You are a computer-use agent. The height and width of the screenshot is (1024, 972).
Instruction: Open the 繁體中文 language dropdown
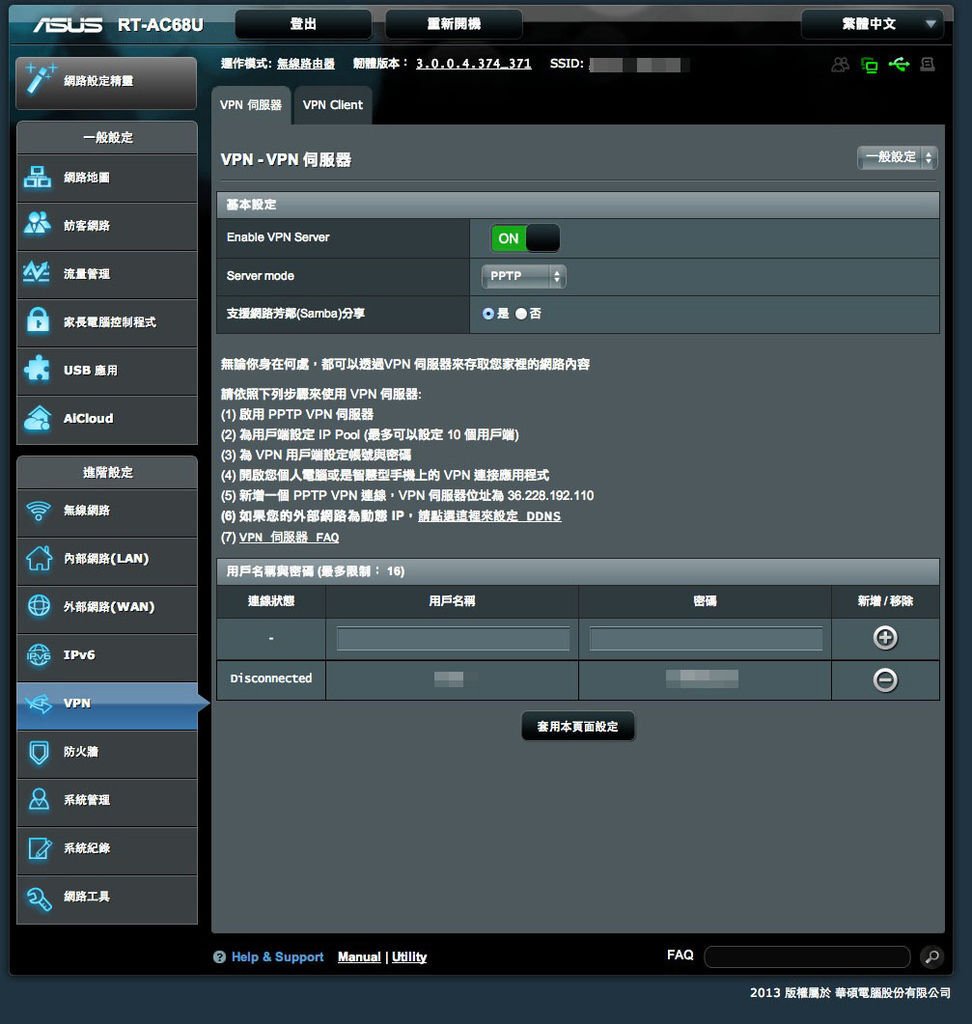pyautogui.click(x=872, y=24)
